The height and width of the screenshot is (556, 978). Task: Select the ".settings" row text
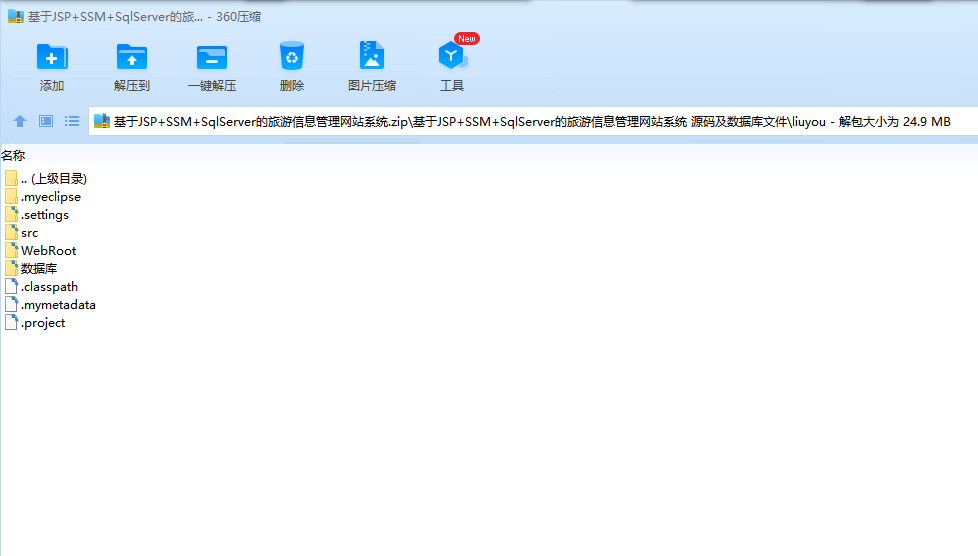coord(45,215)
